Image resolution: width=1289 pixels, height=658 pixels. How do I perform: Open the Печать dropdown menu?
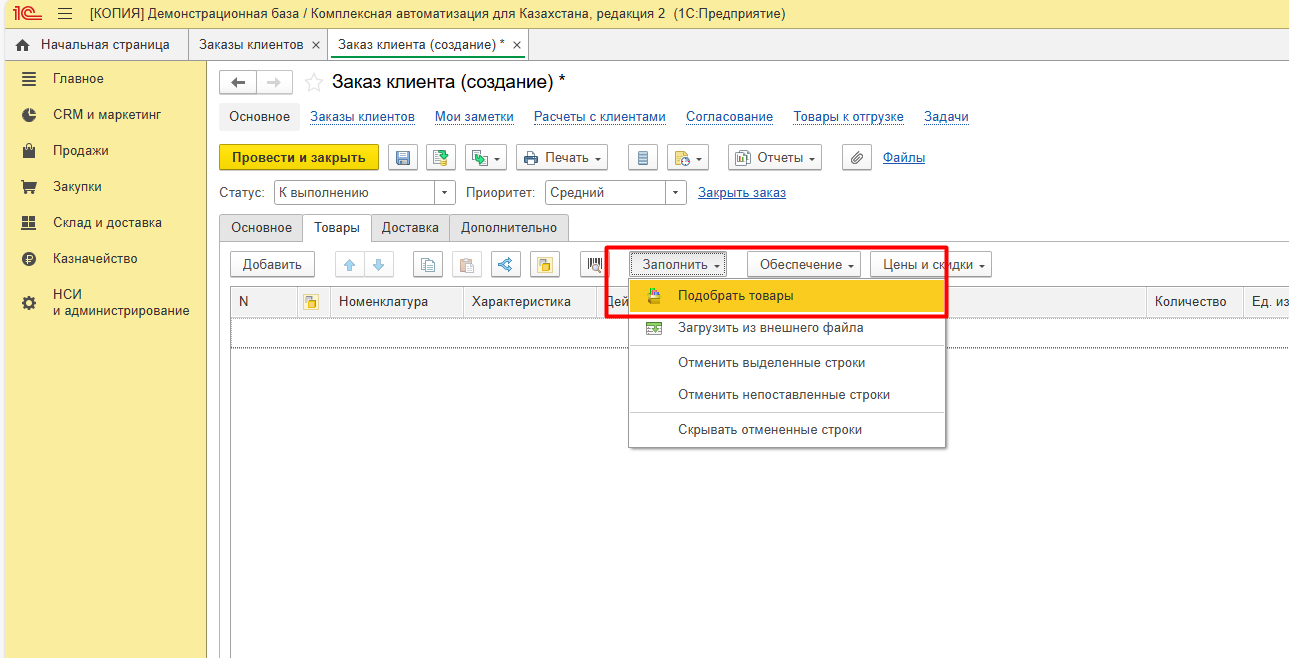562,158
